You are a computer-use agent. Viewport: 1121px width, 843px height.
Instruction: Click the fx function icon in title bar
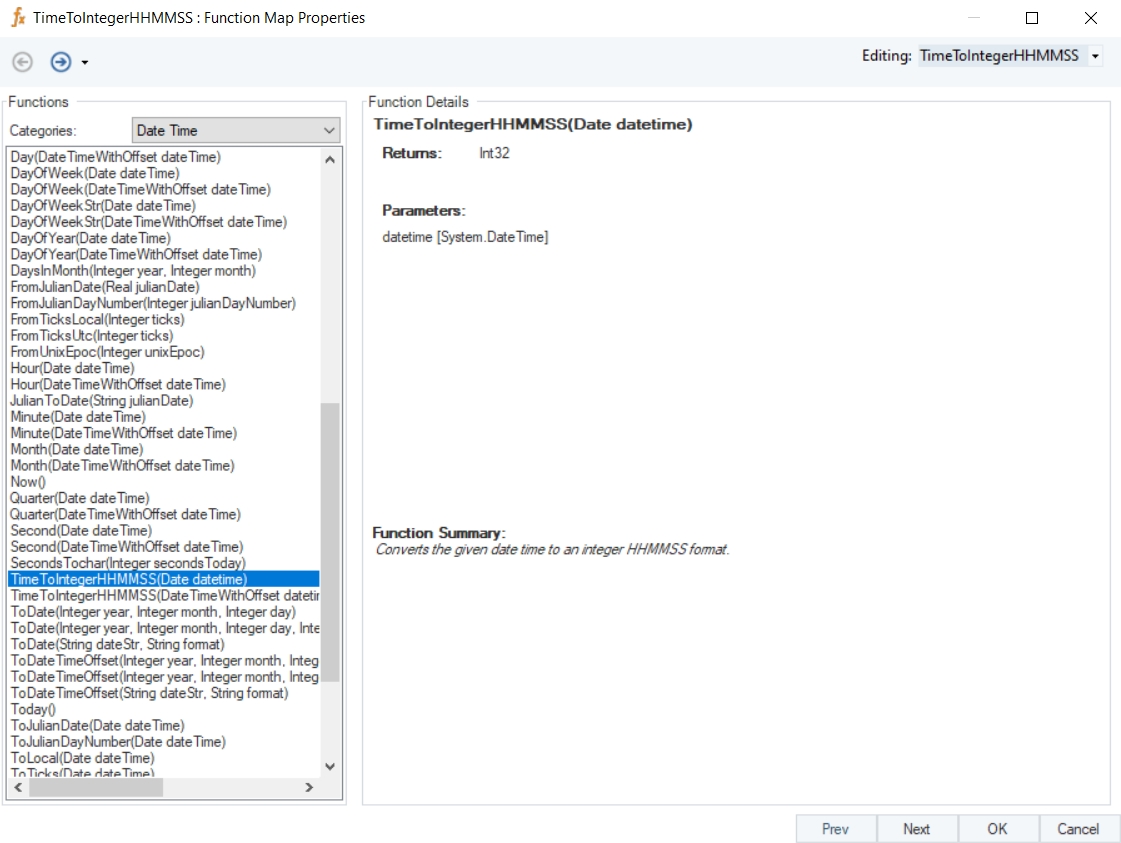tap(17, 18)
